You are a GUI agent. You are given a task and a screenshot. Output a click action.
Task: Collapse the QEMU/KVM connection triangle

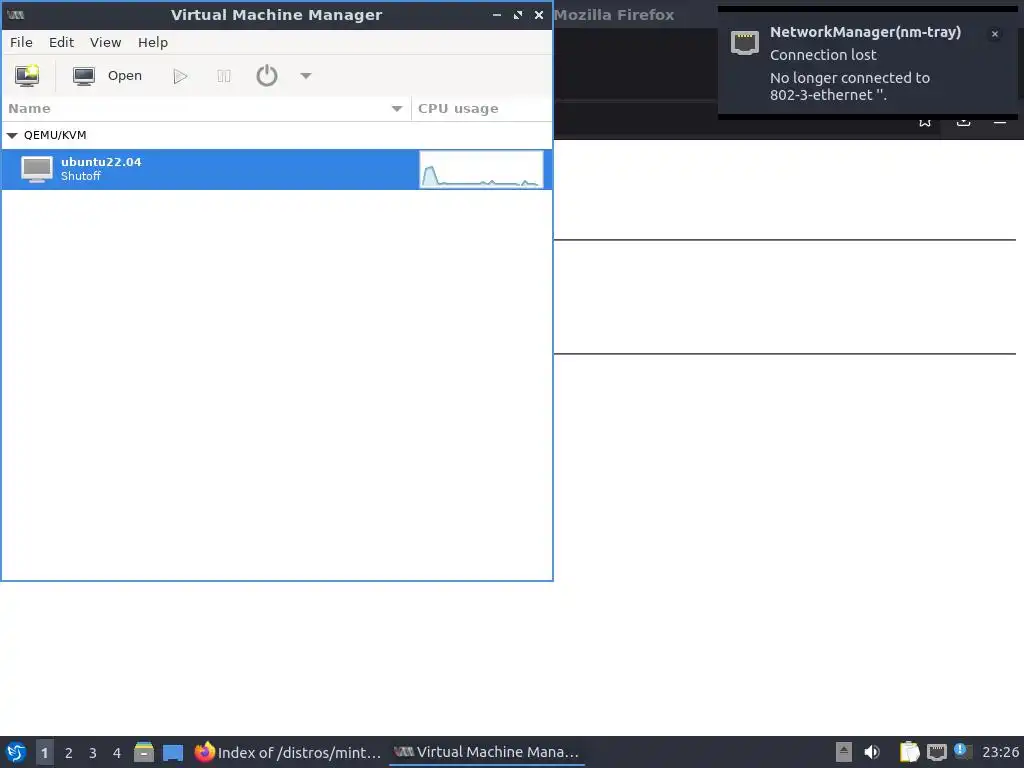(12, 135)
